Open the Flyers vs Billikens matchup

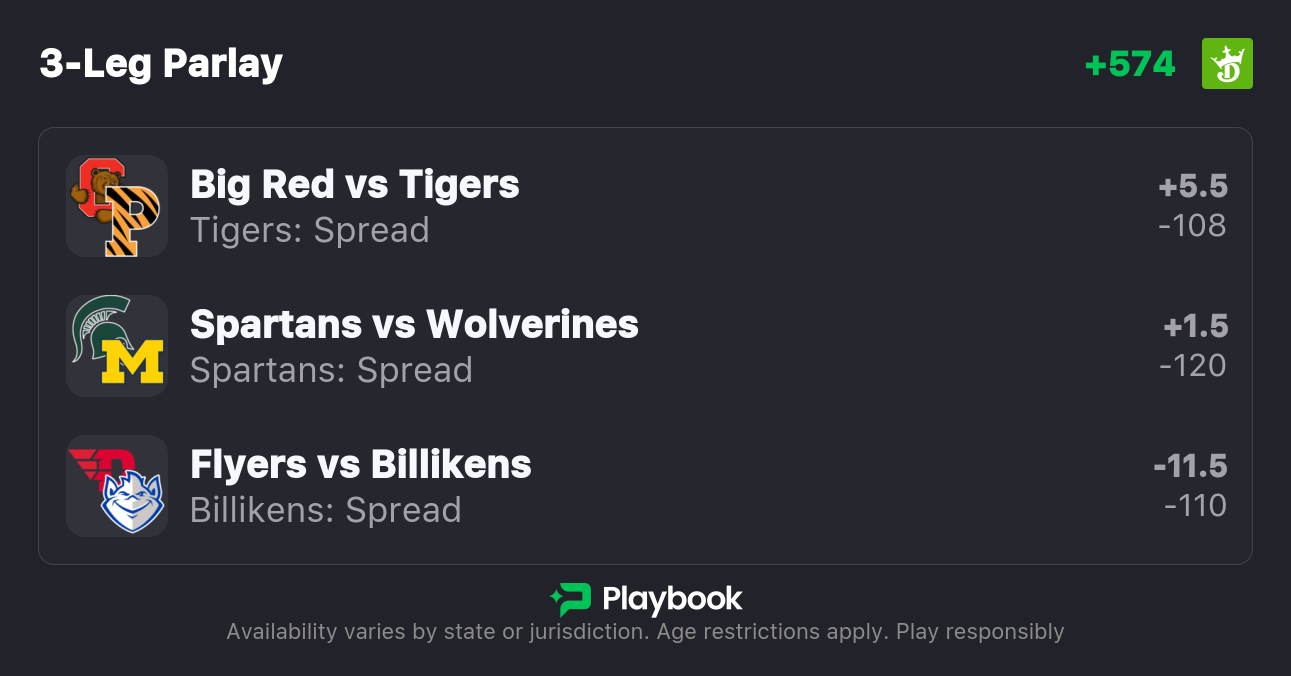(x=361, y=465)
